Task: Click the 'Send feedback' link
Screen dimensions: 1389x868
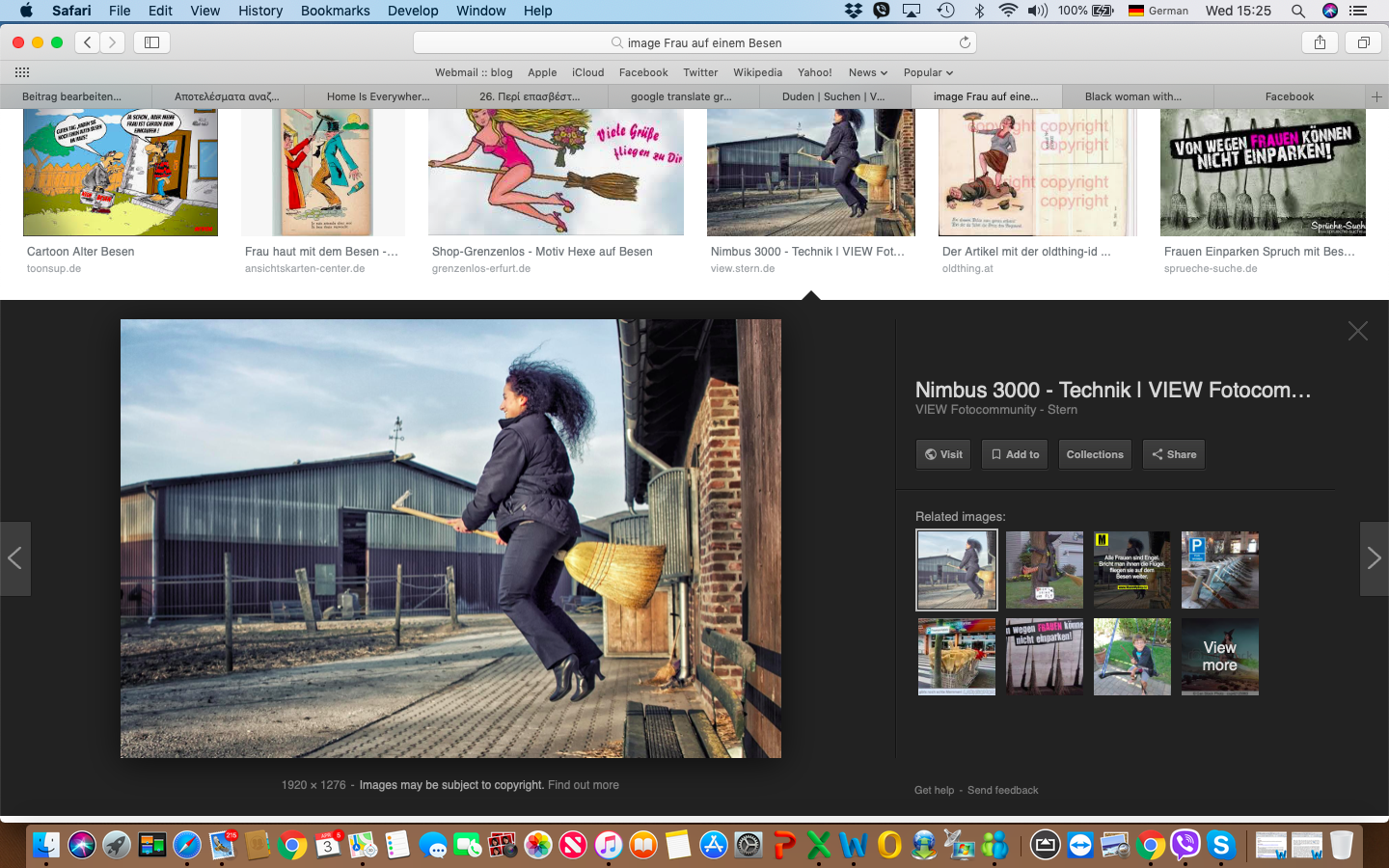Action: 1003,790
